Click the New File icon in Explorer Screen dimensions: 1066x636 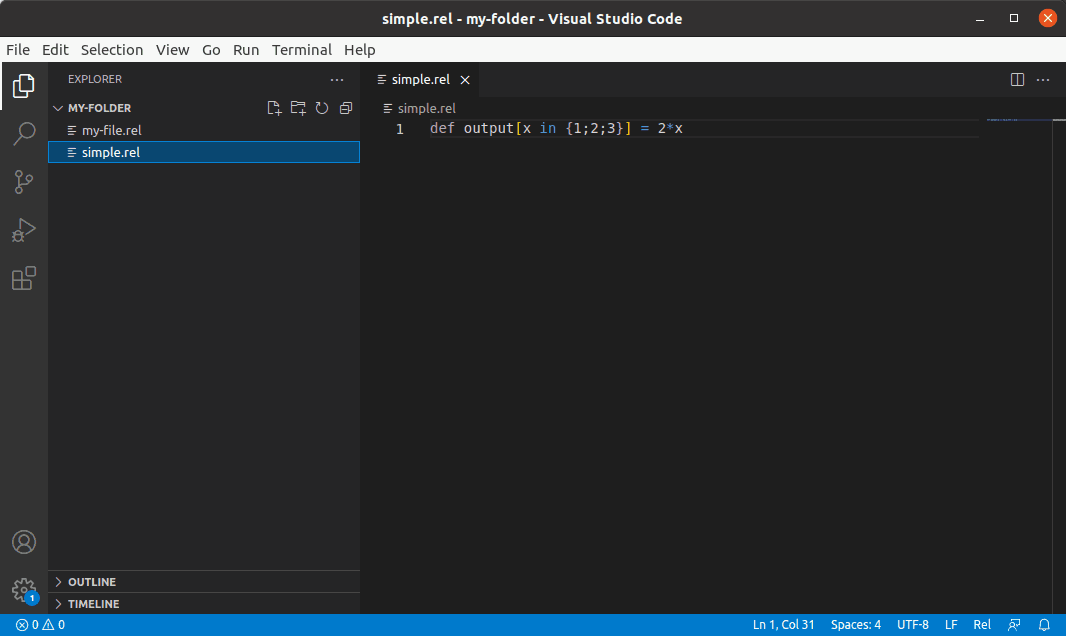click(x=274, y=108)
